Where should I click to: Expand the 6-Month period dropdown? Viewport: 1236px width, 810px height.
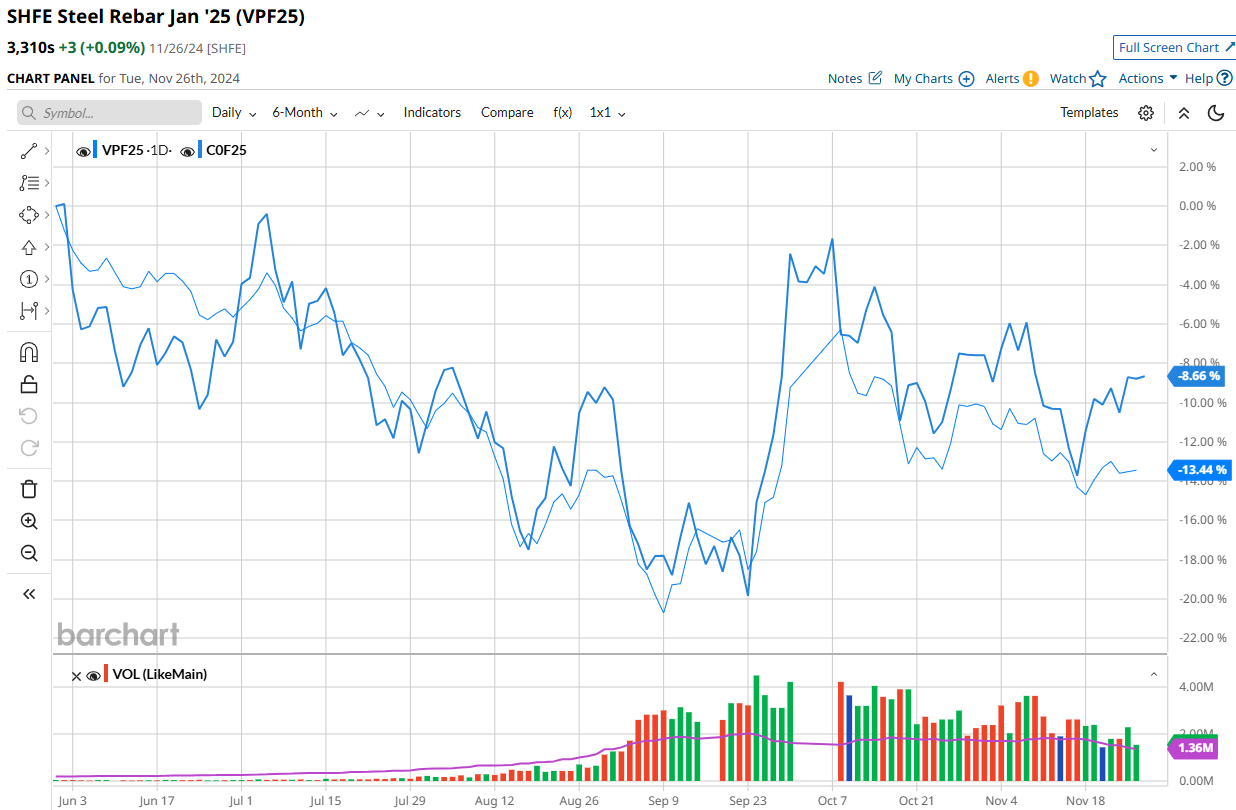coord(304,113)
